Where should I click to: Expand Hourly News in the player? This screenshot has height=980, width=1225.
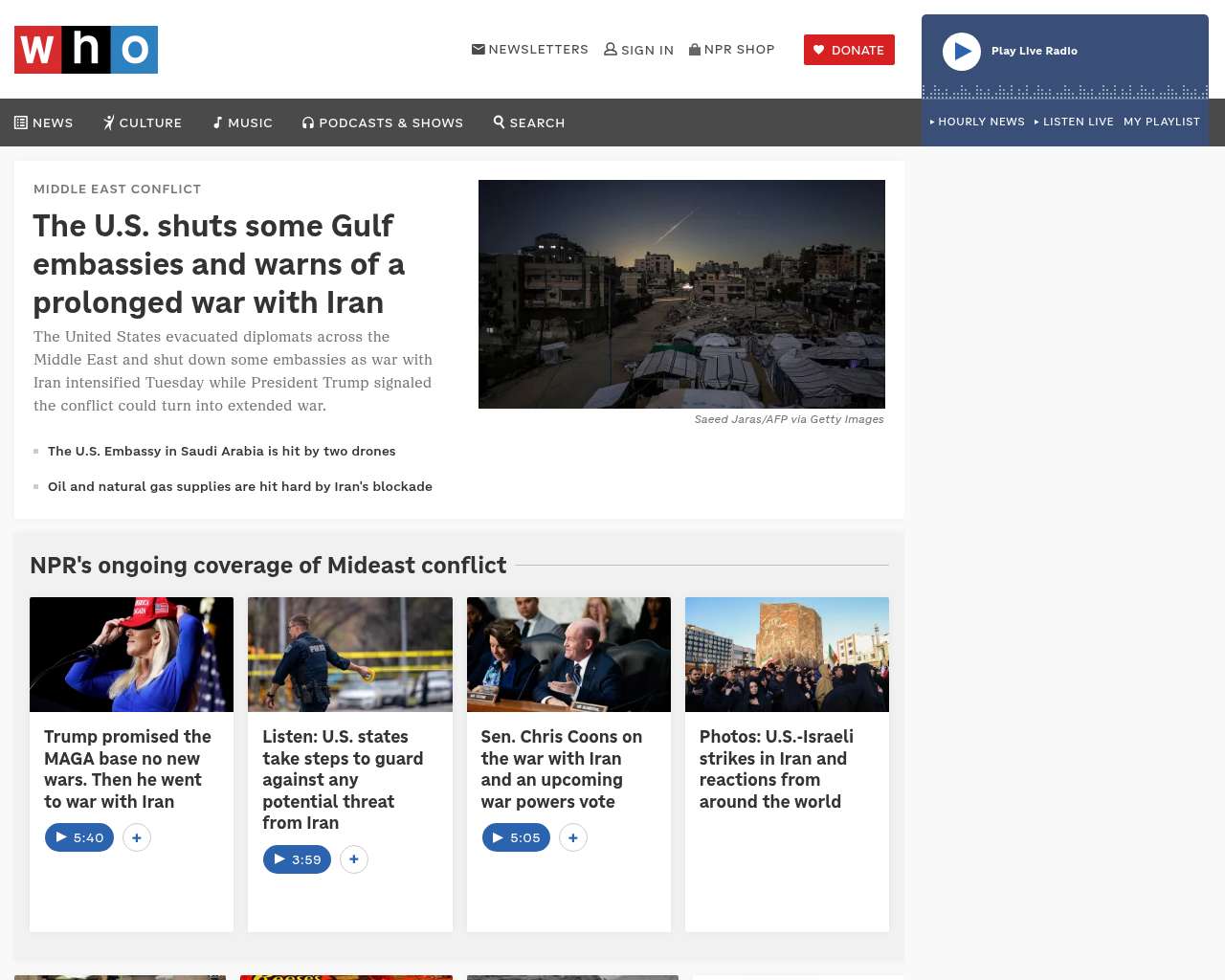click(x=977, y=122)
